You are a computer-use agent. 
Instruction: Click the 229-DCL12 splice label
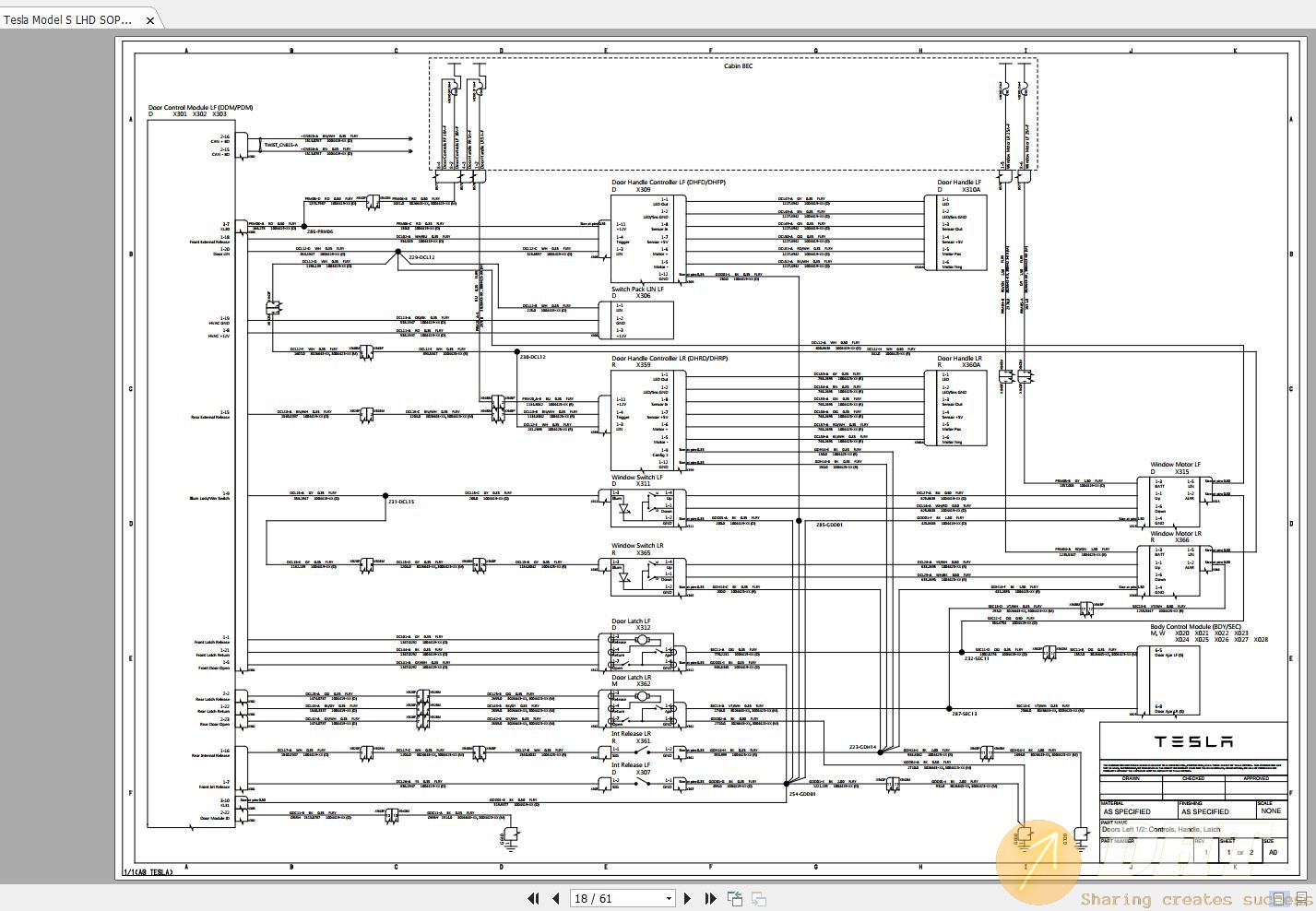click(421, 257)
